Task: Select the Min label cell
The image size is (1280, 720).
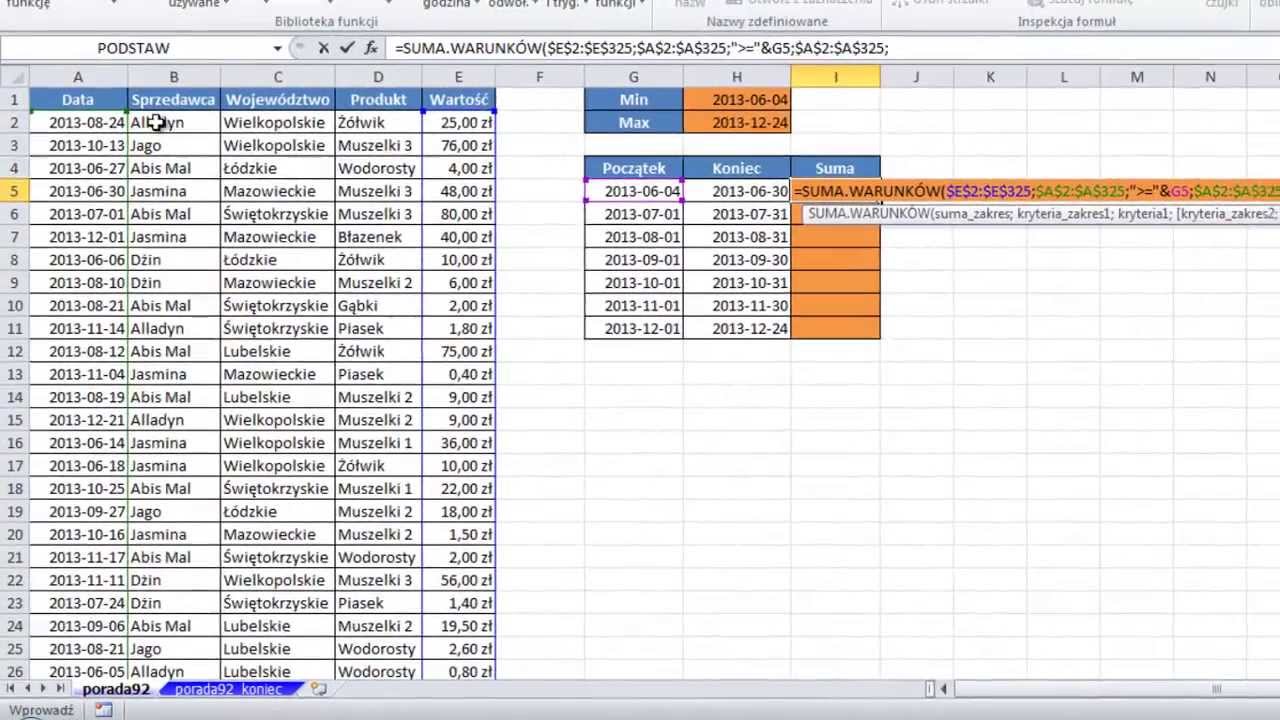Action: point(634,99)
